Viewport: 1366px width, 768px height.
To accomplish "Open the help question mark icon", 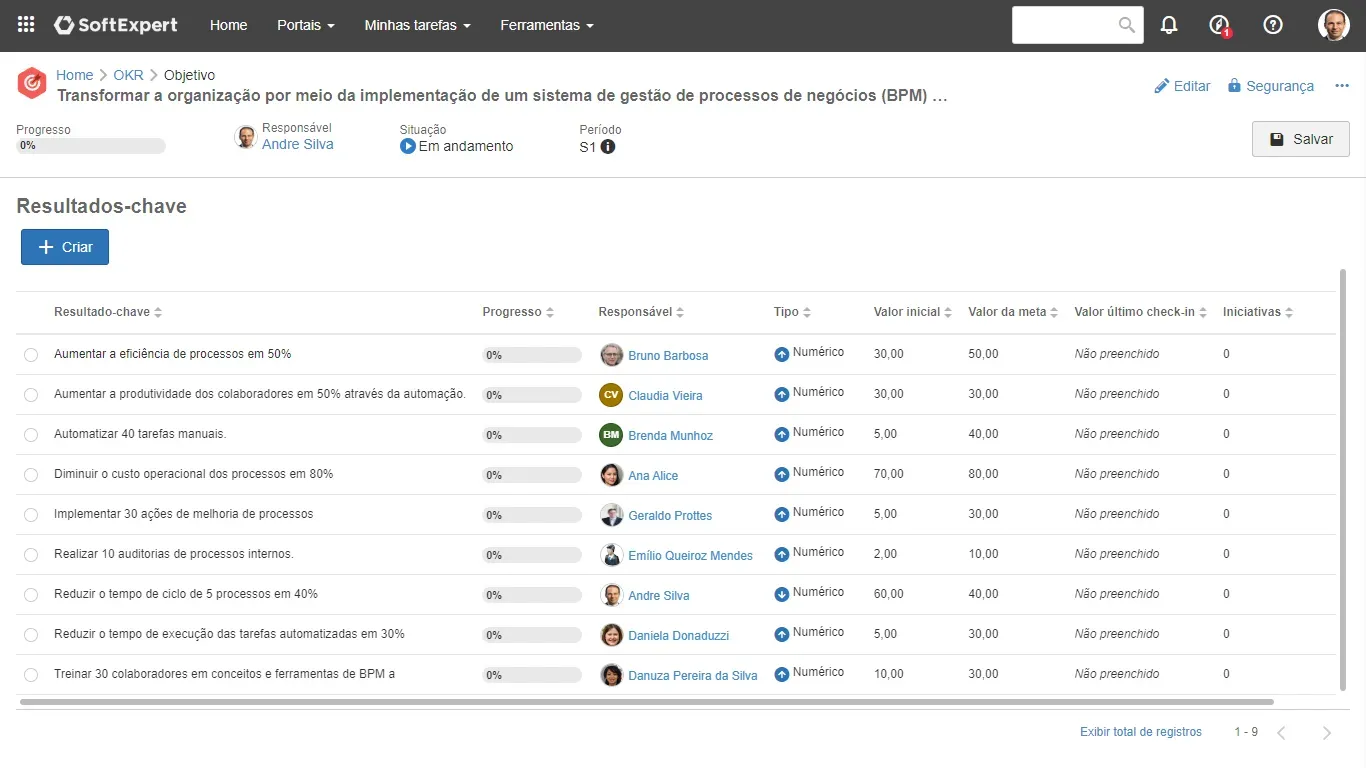I will [x=1273, y=25].
